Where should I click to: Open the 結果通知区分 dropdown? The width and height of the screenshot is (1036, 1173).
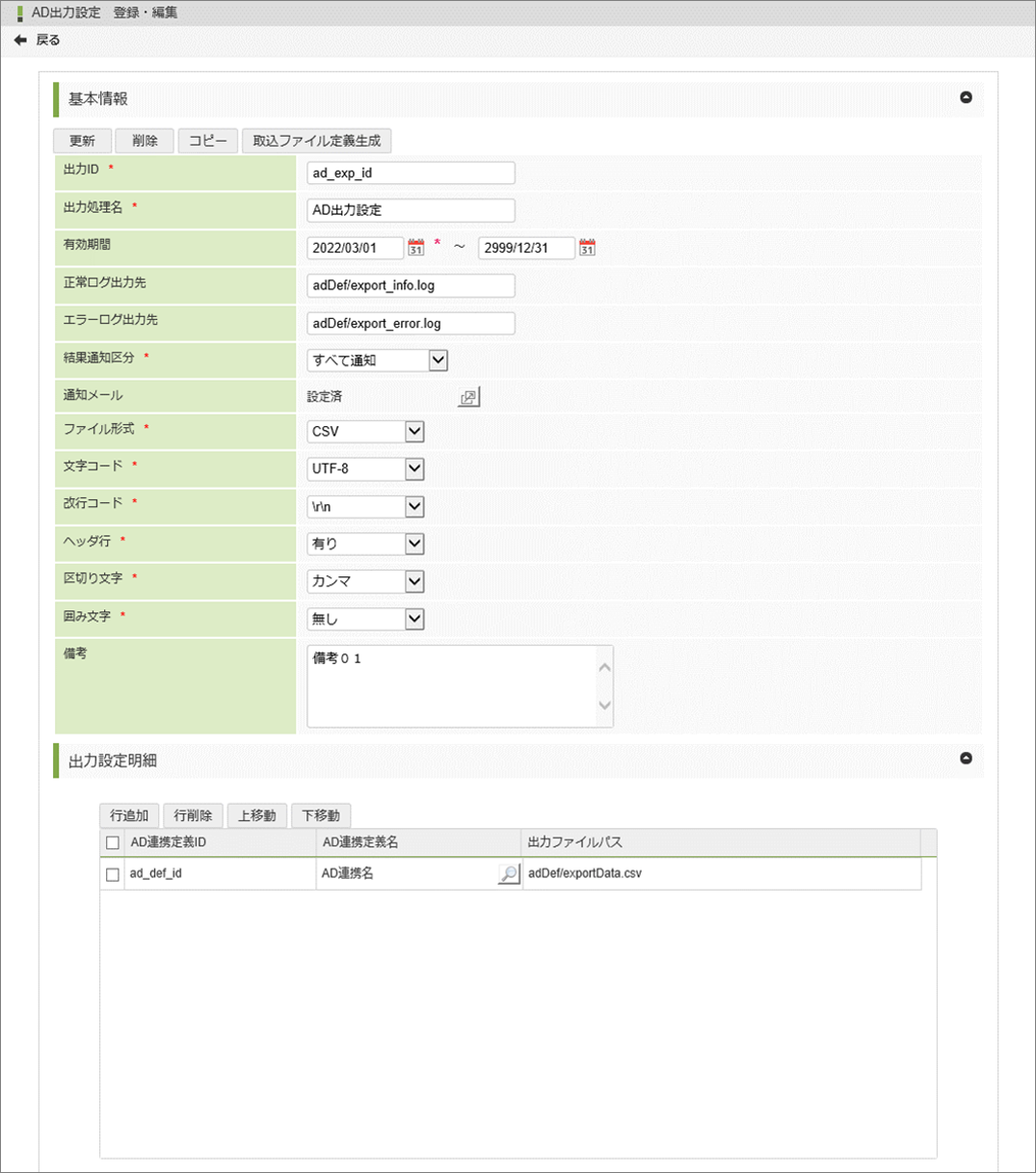(438, 360)
